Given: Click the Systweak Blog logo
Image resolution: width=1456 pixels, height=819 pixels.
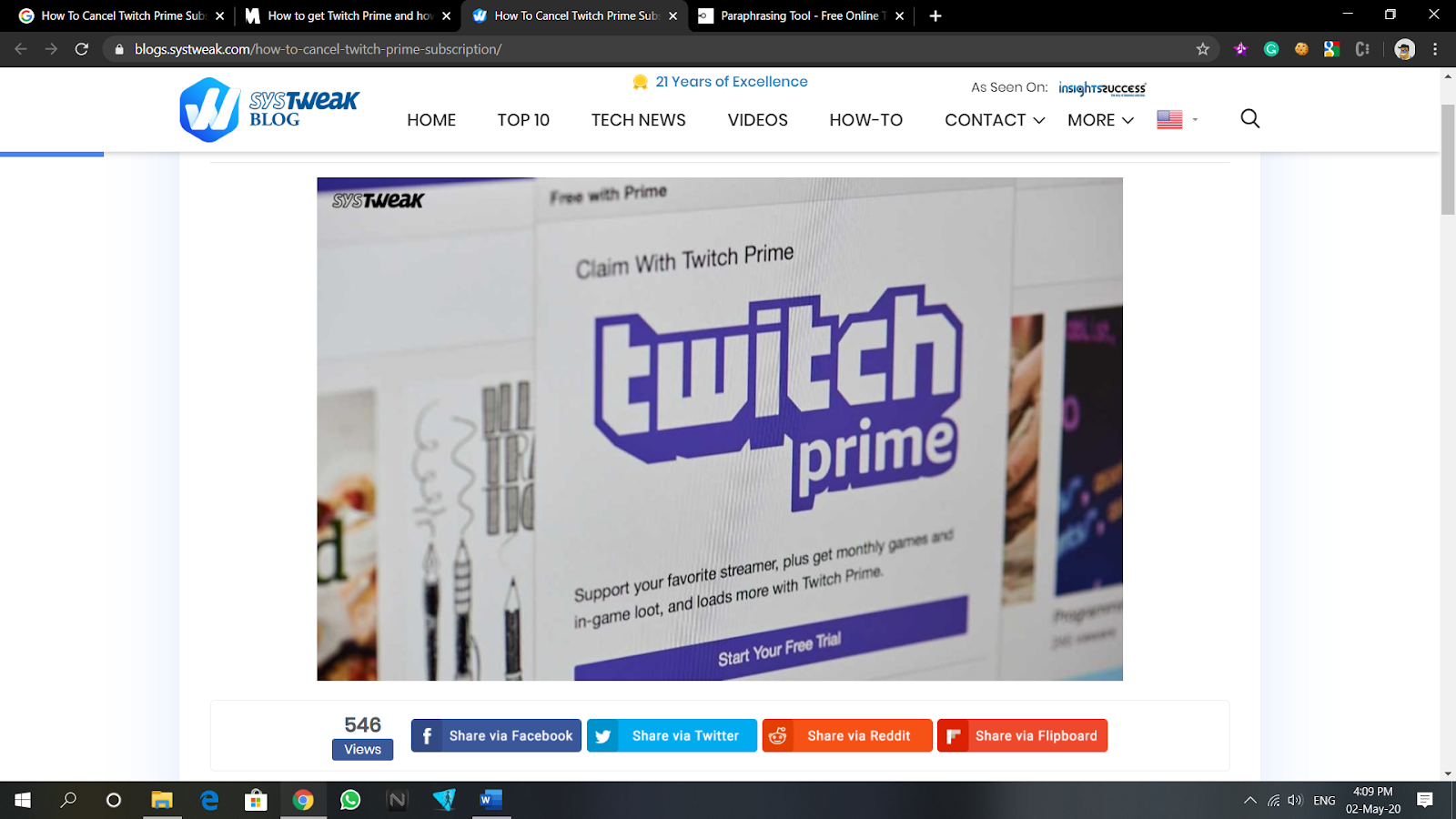Looking at the screenshot, I should click(x=269, y=110).
